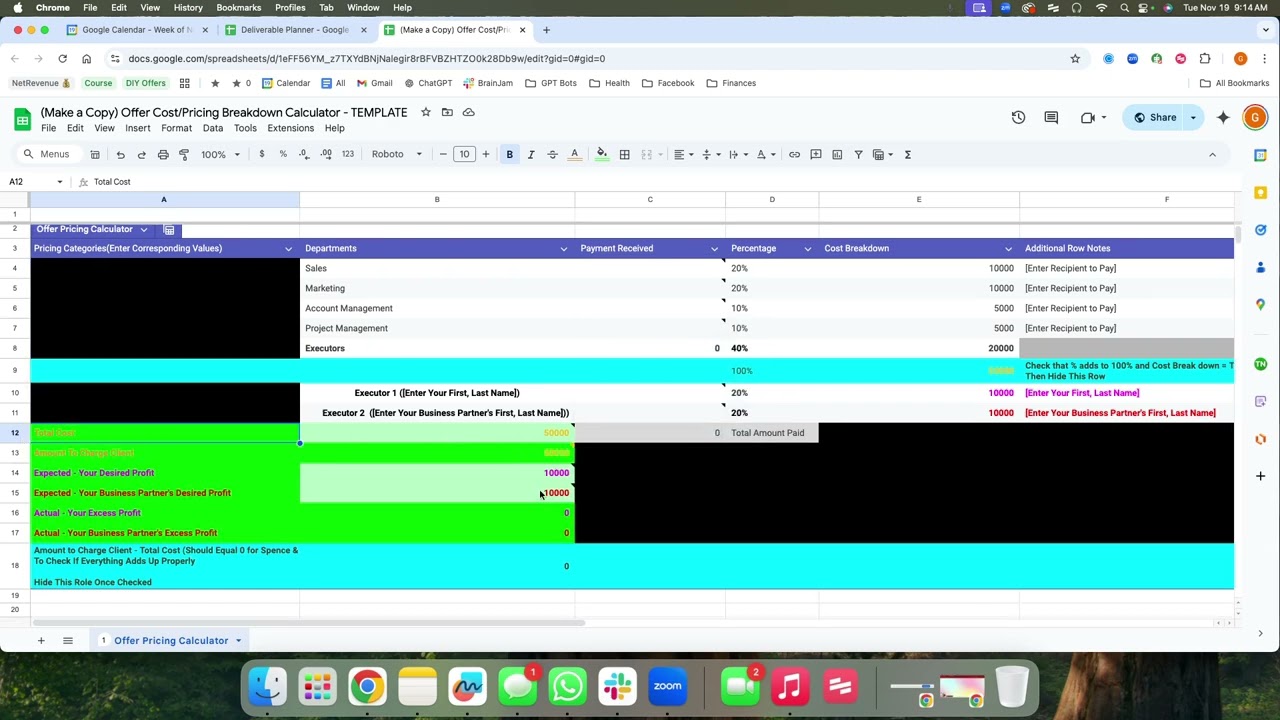Open the text color picker

point(574,154)
